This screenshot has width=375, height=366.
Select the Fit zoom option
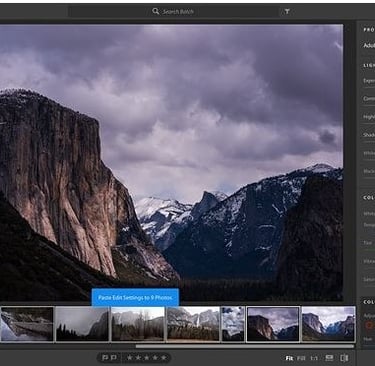click(x=289, y=358)
